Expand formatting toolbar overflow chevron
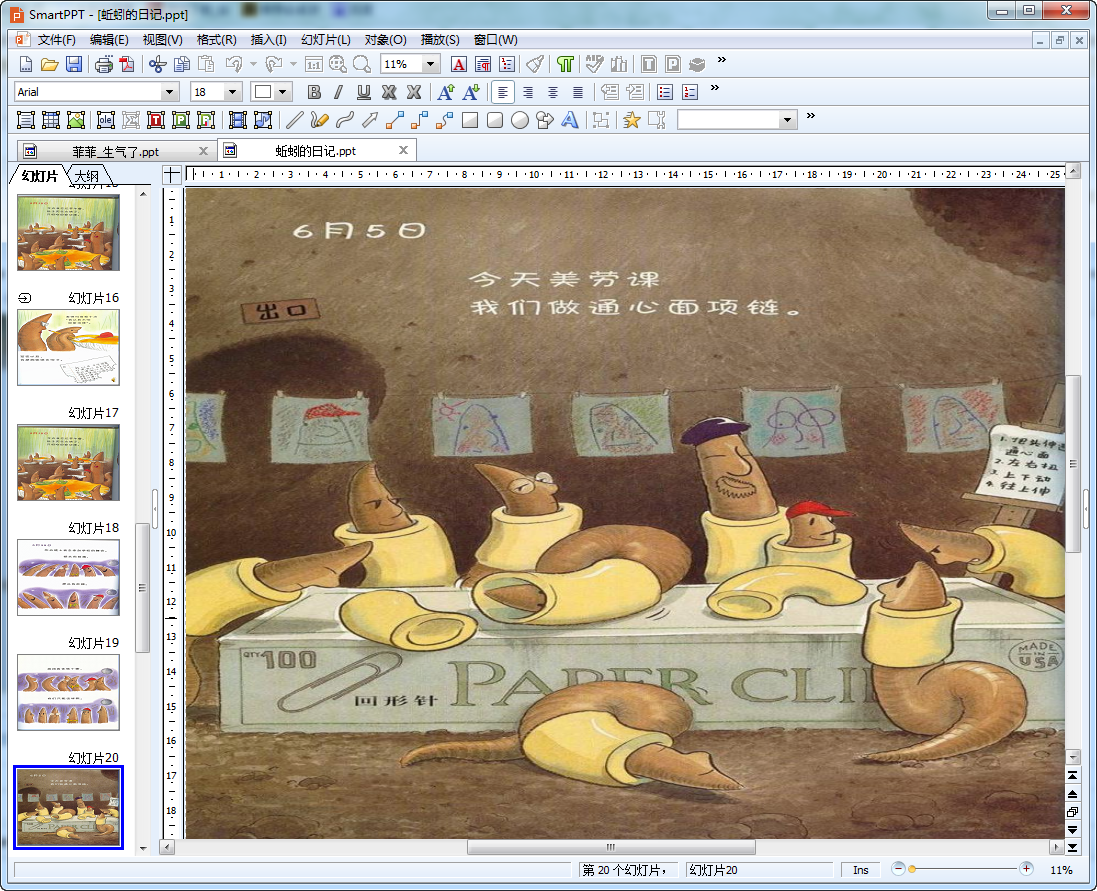Viewport: 1097px width, 891px height. tap(714, 87)
